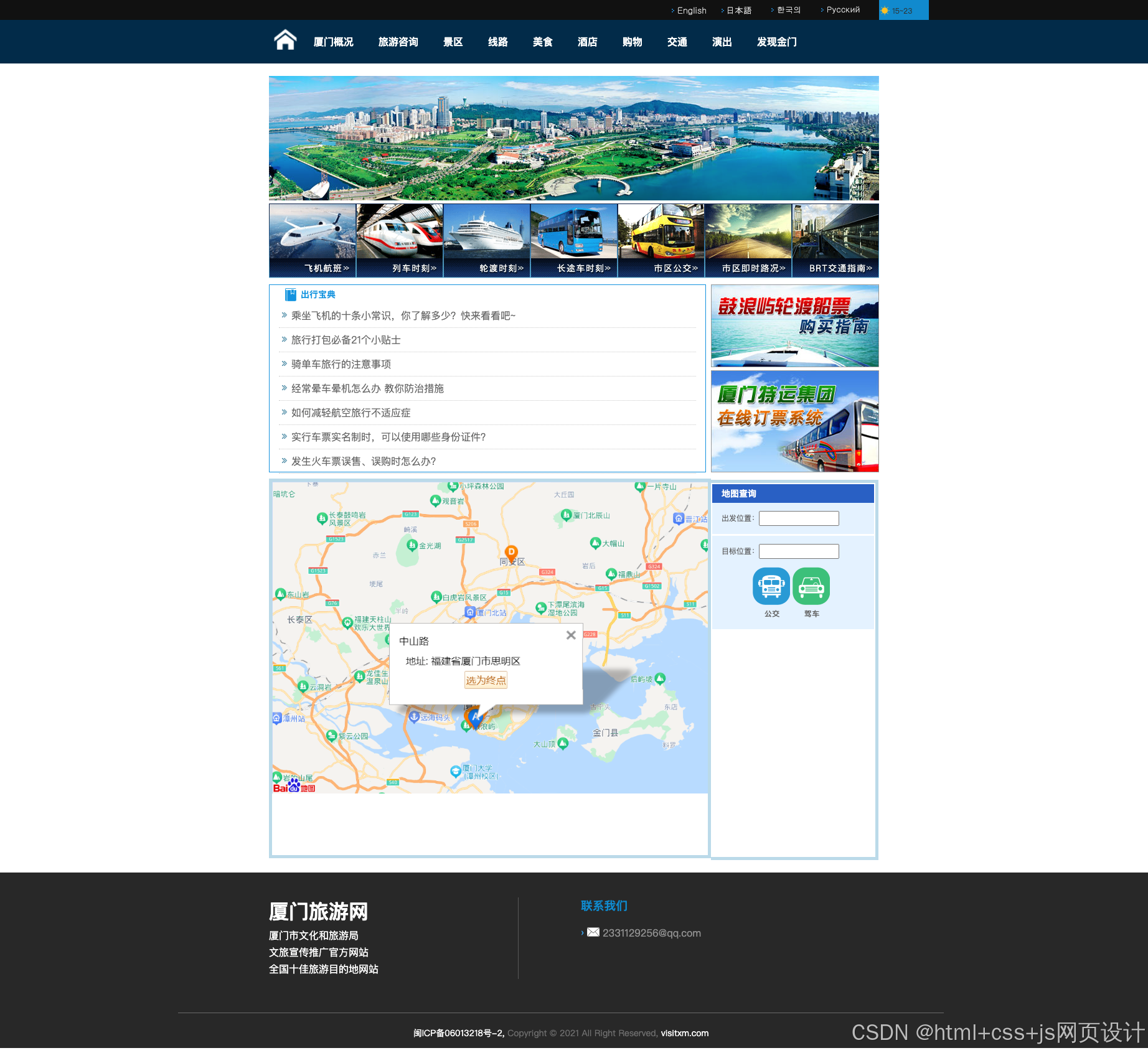Screen dimensions: 1148x1053
Task: Open article 如何减轻航空旅行不适应症
Action: click(351, 413)
